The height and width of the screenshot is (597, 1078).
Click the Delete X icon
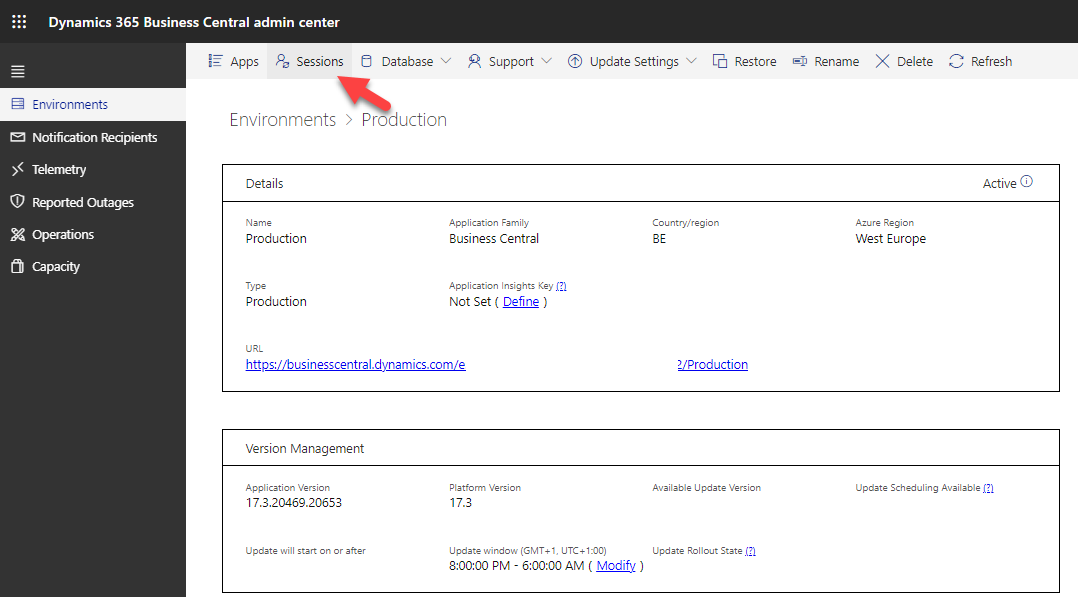coord(882,61)
